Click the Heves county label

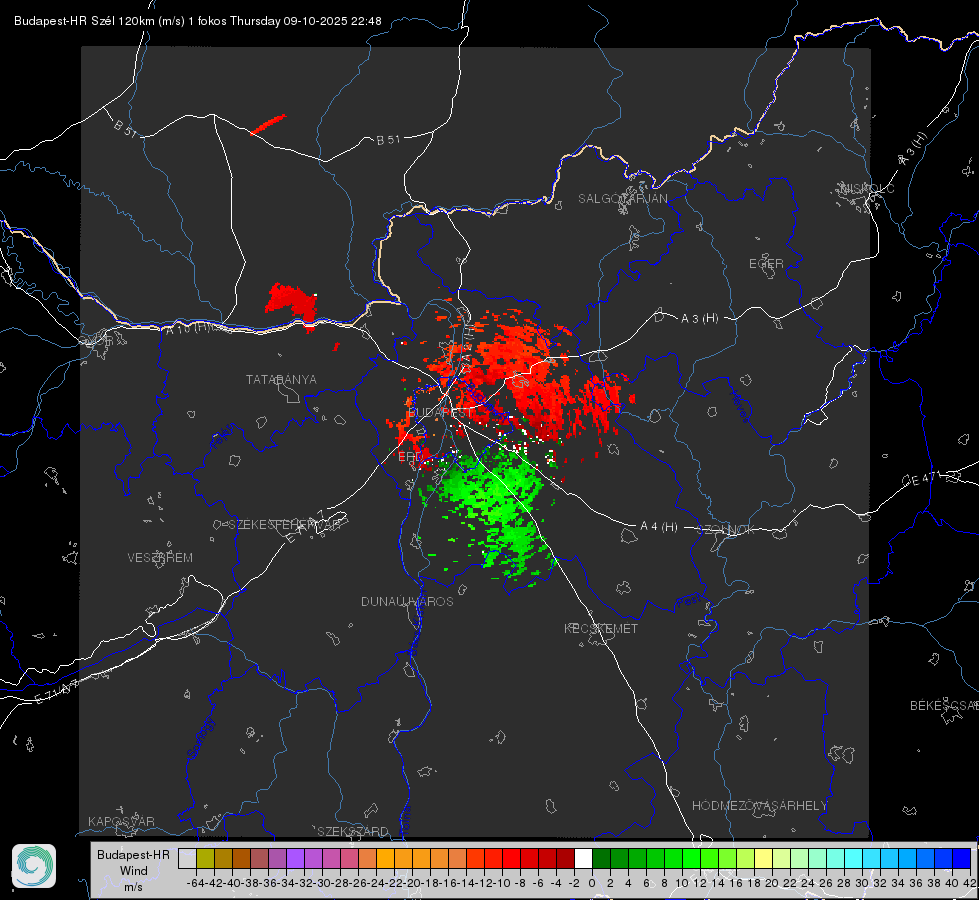(x=739, y=407)
